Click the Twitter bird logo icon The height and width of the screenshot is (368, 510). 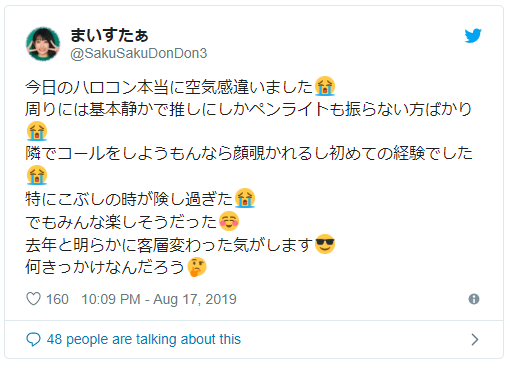tap(473, 36)
